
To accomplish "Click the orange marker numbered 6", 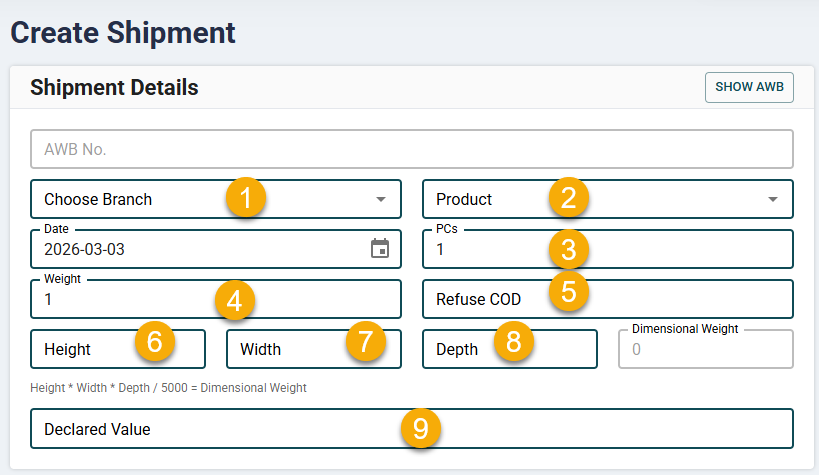I will [x=155, y=341].
